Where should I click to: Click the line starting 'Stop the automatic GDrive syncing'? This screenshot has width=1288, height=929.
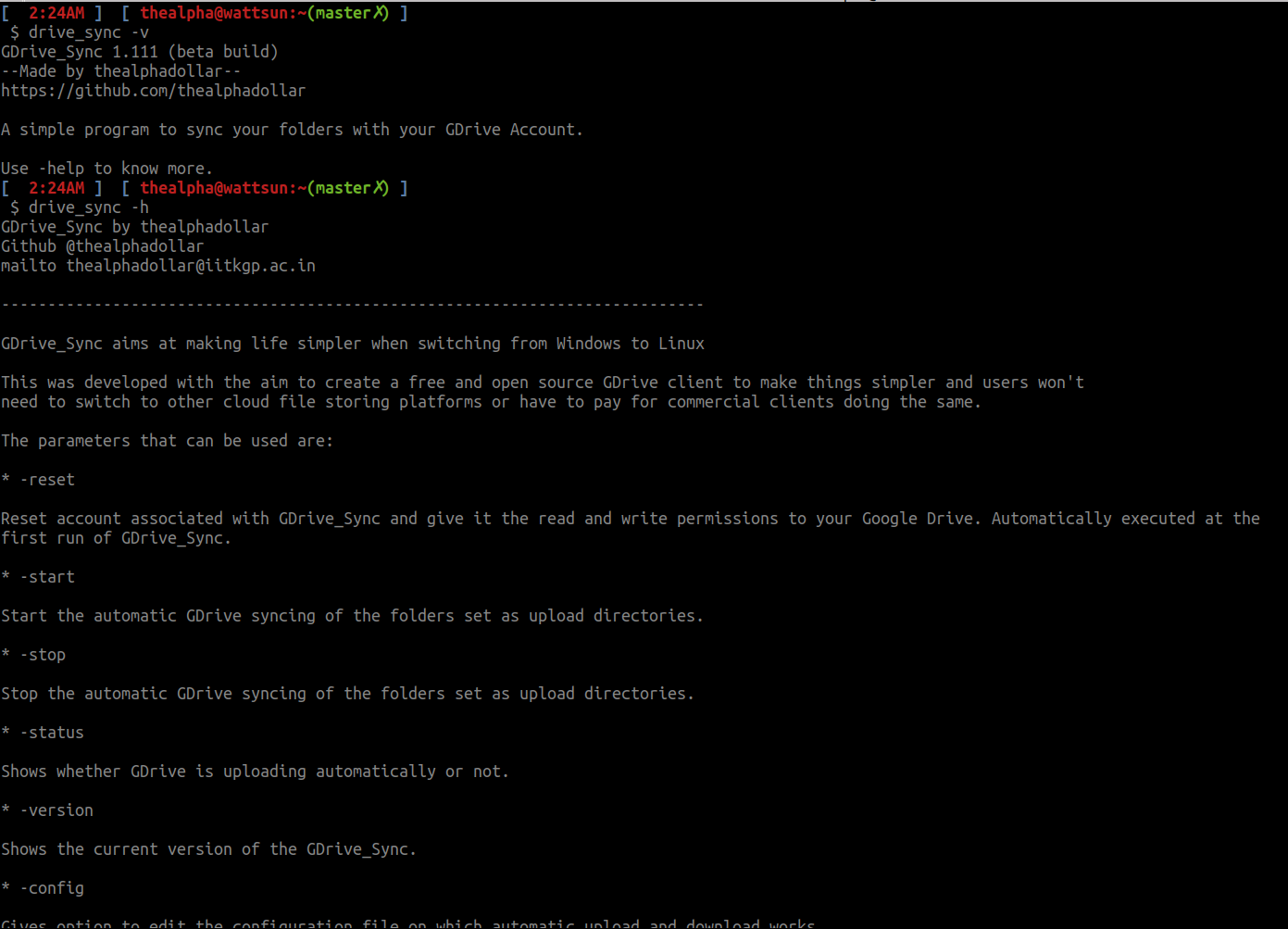[347, 694]
